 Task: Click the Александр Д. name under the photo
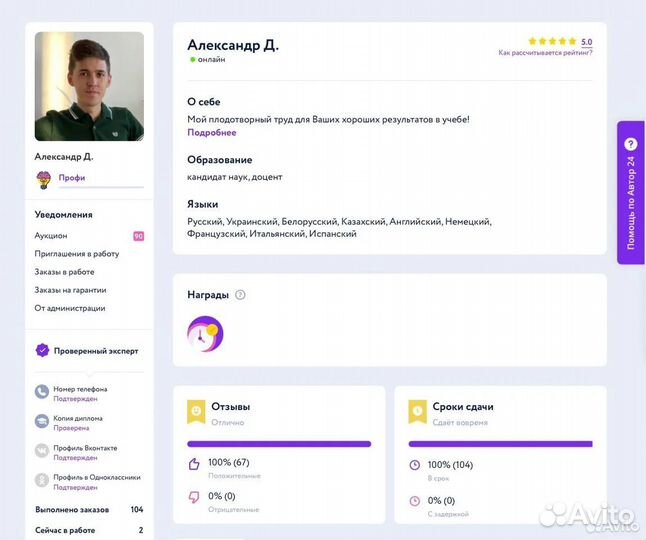64,157
